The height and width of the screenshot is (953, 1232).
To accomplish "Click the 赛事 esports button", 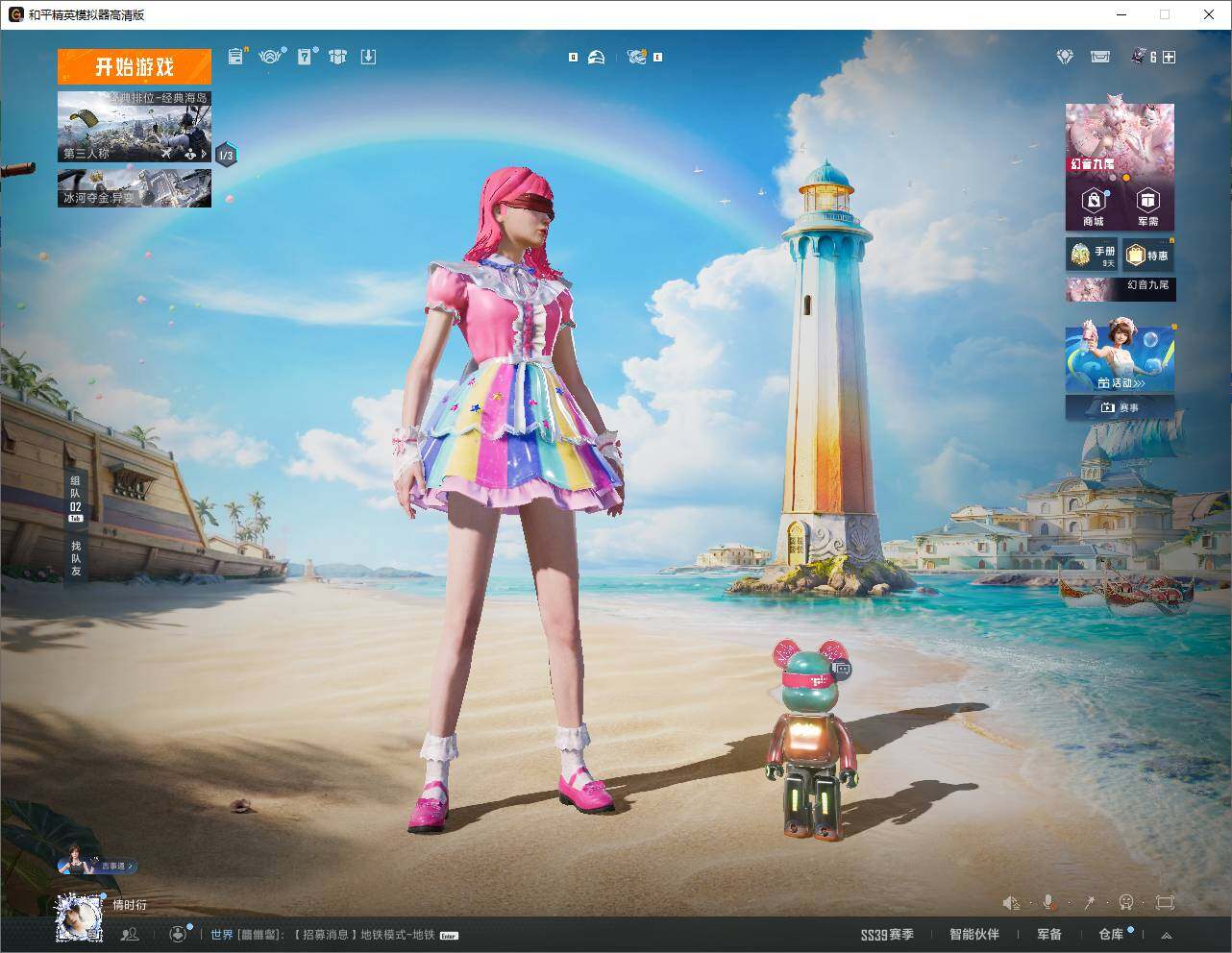I will (1120, 407).
